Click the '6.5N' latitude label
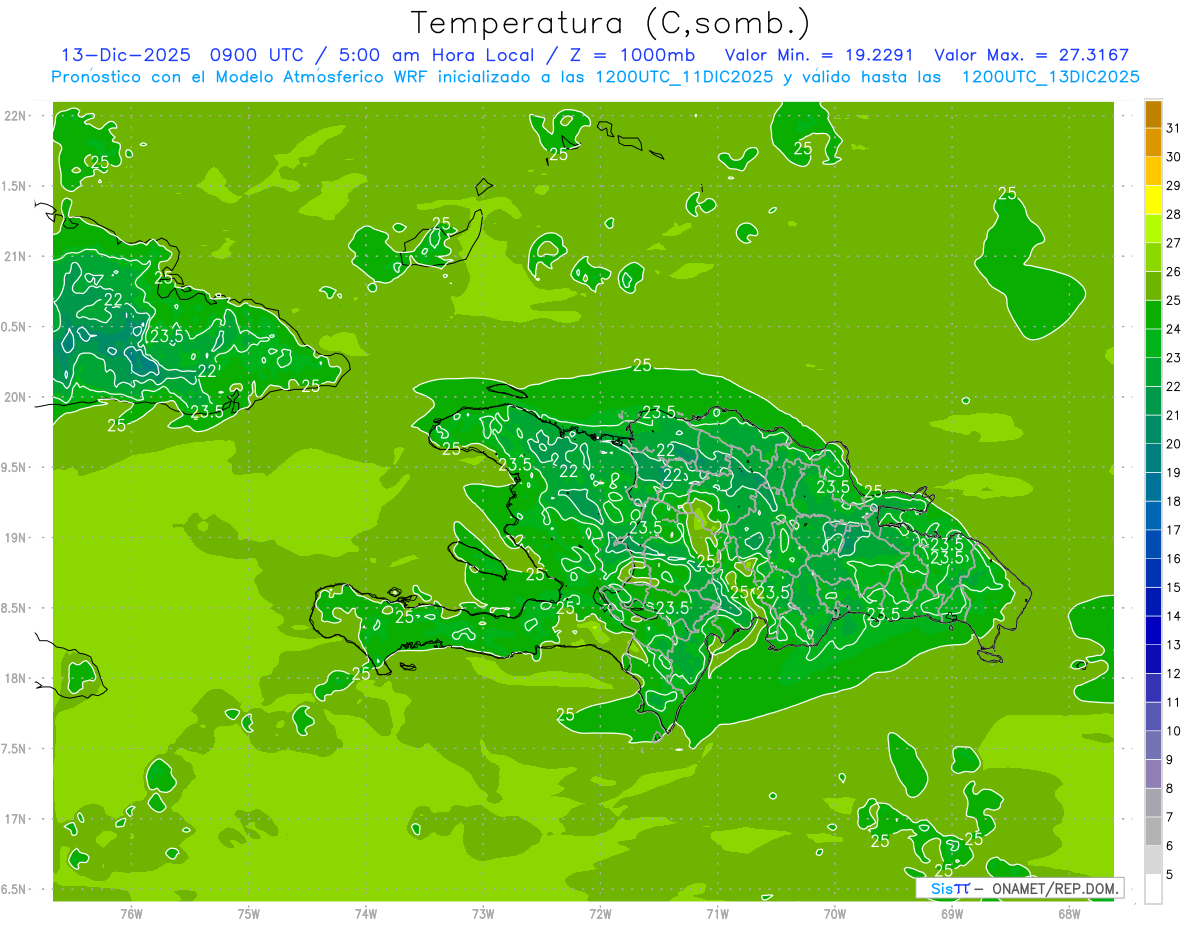The width and height of the screenshot is (1200, 927). point(15,889)
